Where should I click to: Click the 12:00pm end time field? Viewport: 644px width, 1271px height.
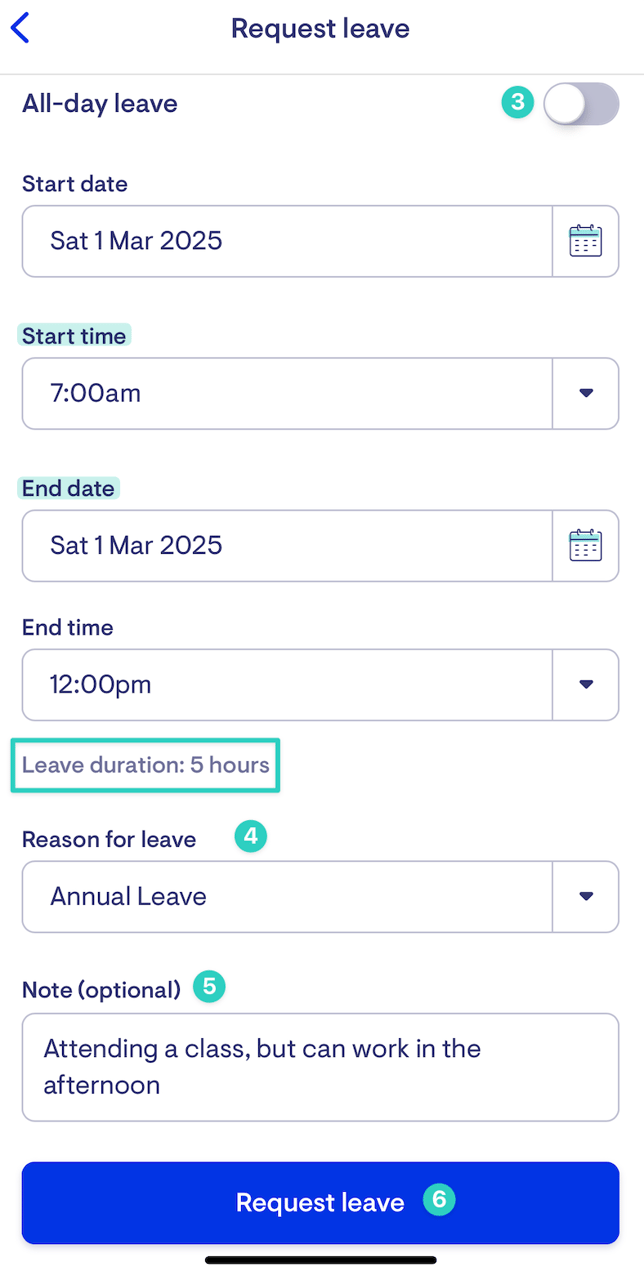click(287, 685)
